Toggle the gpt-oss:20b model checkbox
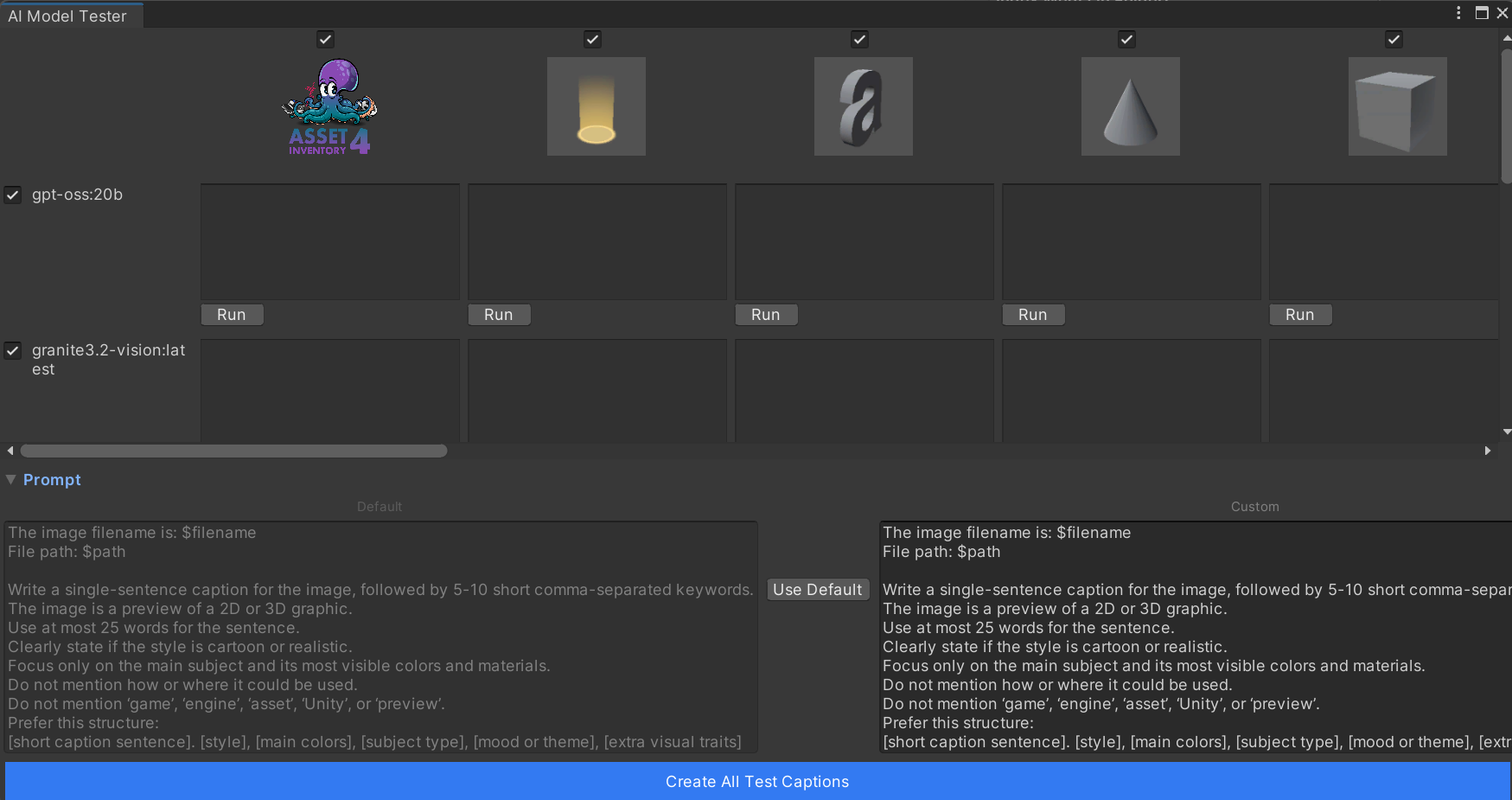The image size is (1512, 800). [13, 195]
